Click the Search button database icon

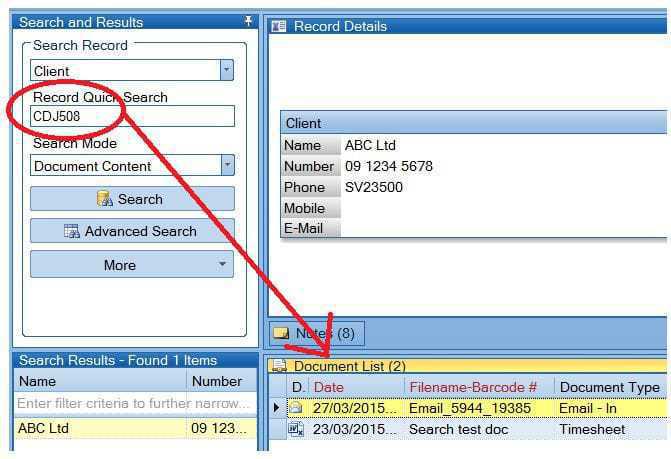tap(104, 199)
